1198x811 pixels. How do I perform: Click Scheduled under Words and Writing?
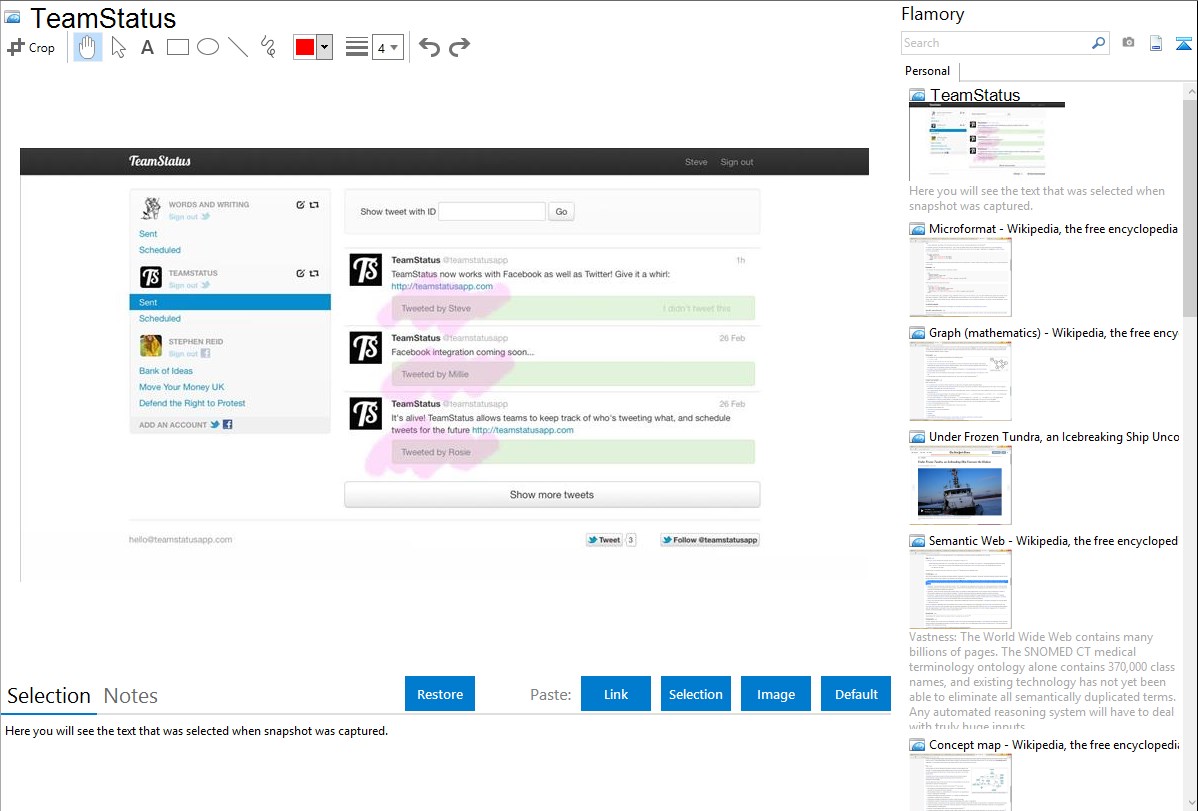(x=160, y=250)
